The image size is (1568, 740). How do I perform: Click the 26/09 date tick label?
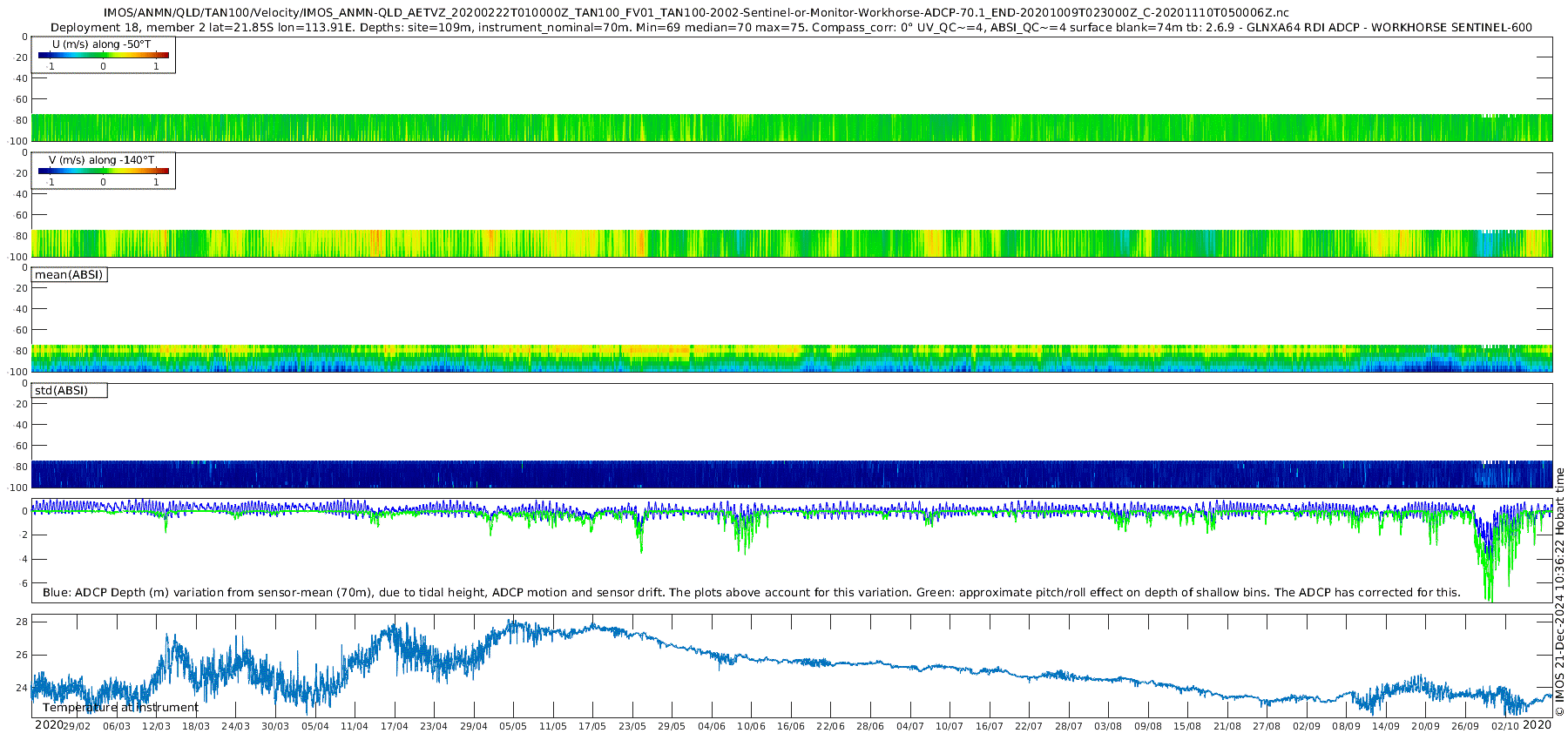click(1465, 726)
